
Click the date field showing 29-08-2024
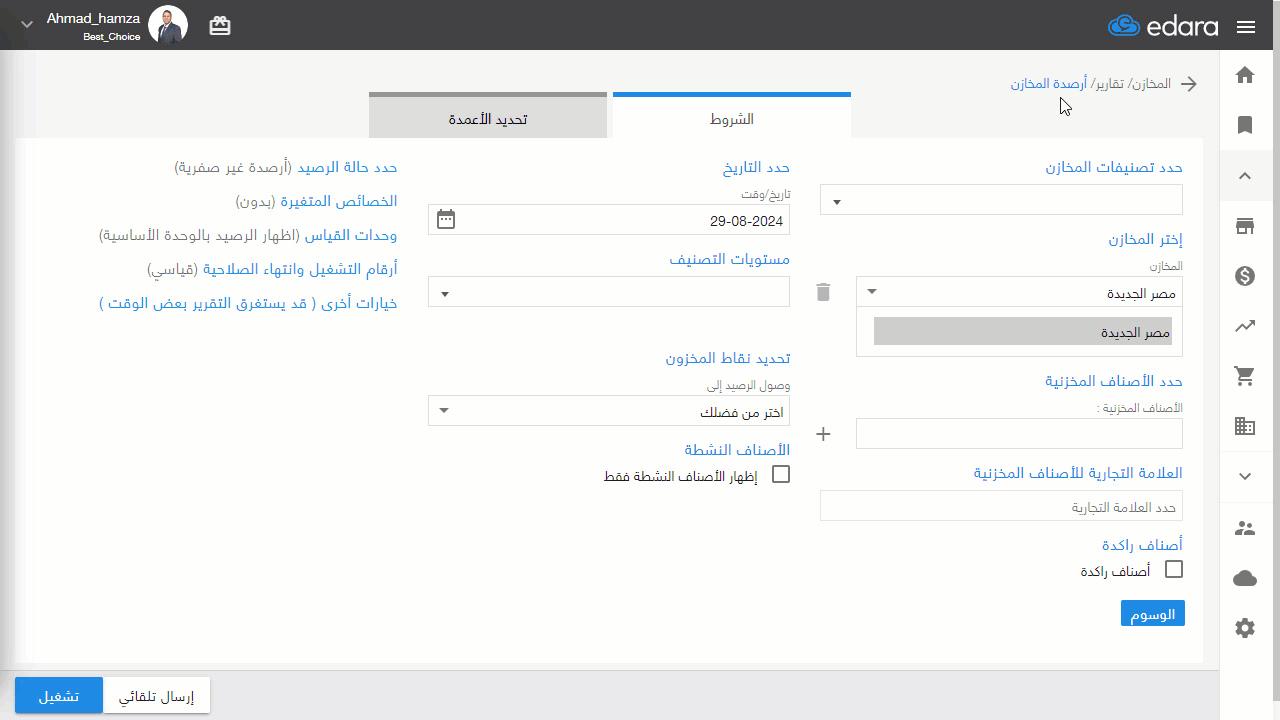(x=609, y=220)
